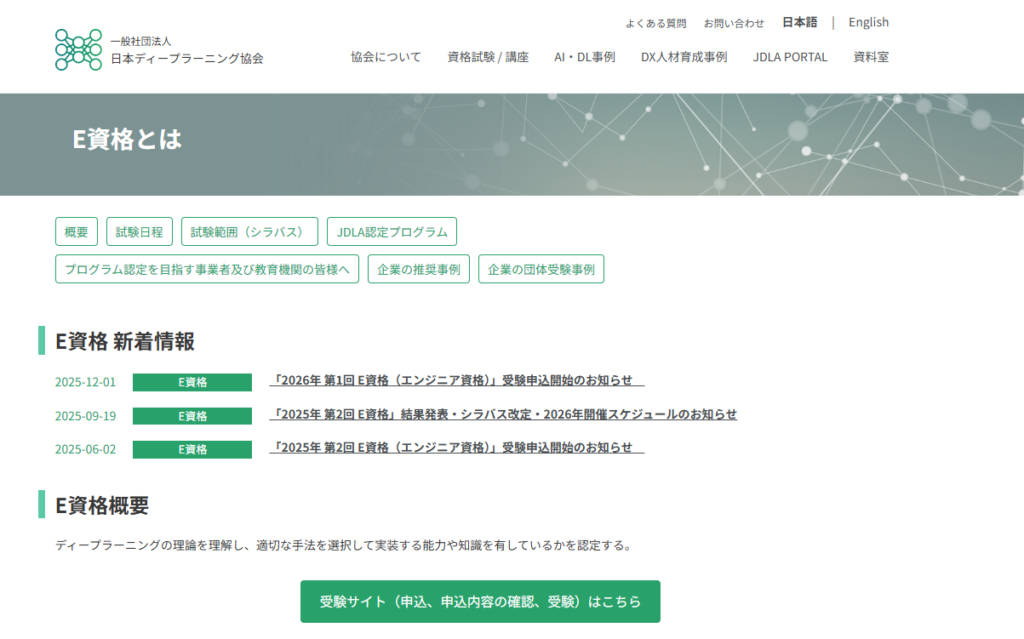1024x639 pixels.
Task: Click the 試験日程 anchor button
Action: tap(139, 232)
